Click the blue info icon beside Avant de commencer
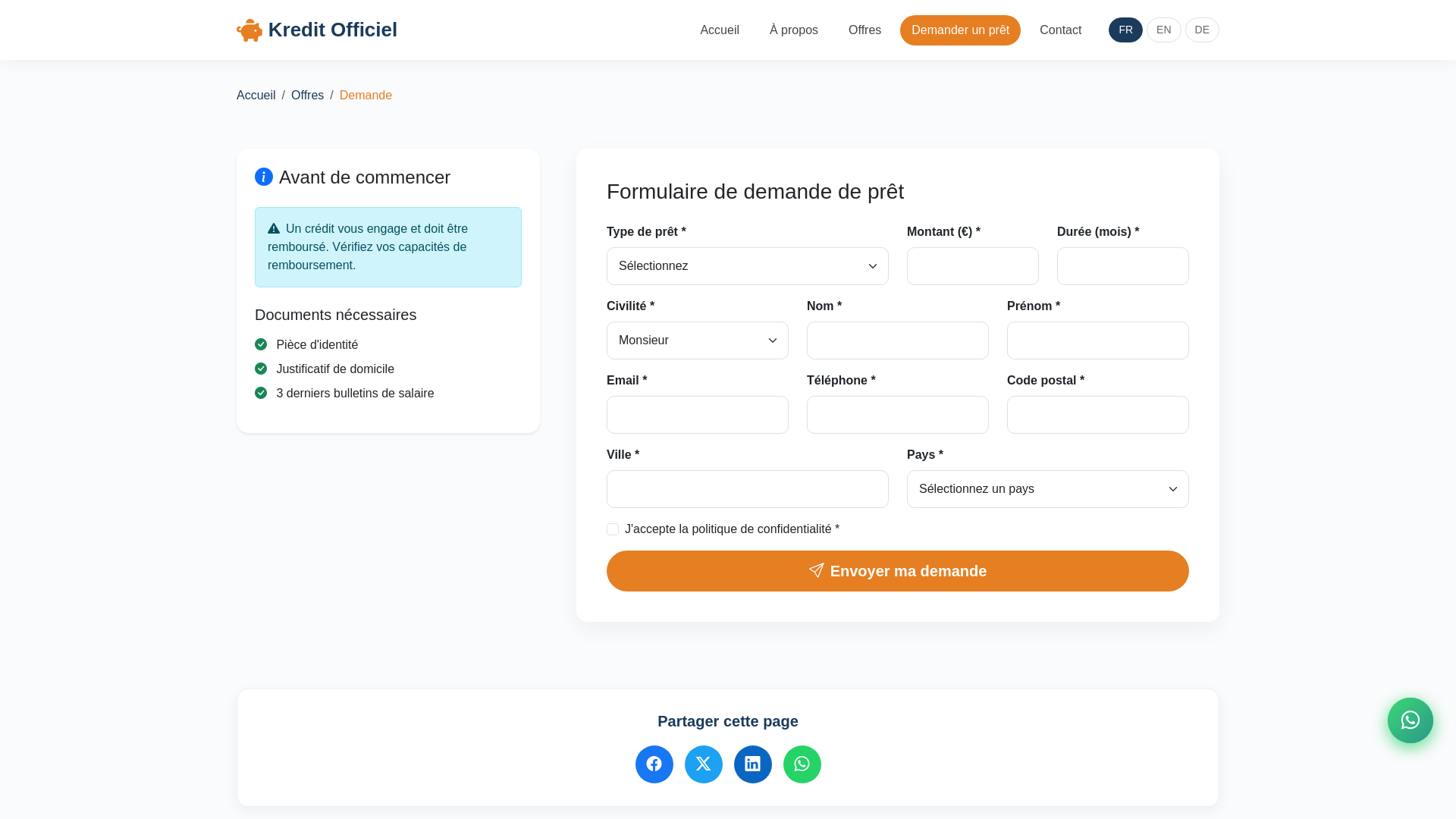The image size is (1456, 819). click(264, 177)
